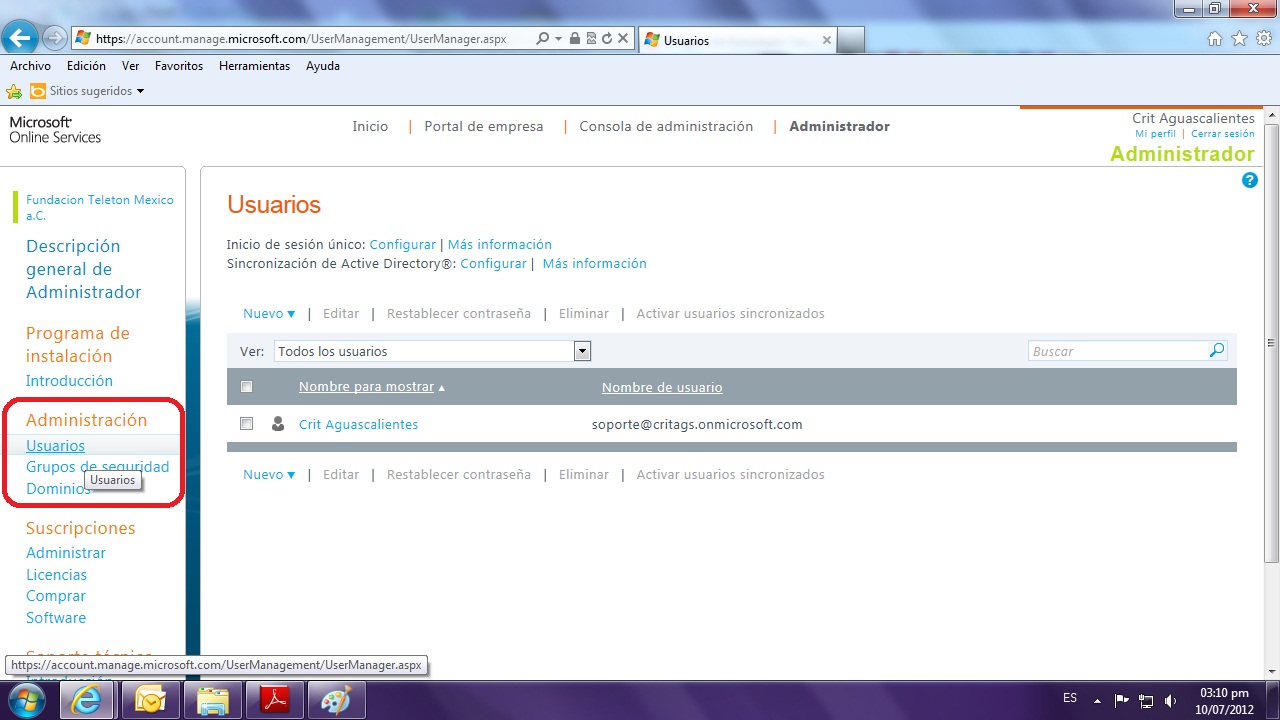Open the Licencias sidebar link
1280x720 pixels.
(x=56, y=575)
